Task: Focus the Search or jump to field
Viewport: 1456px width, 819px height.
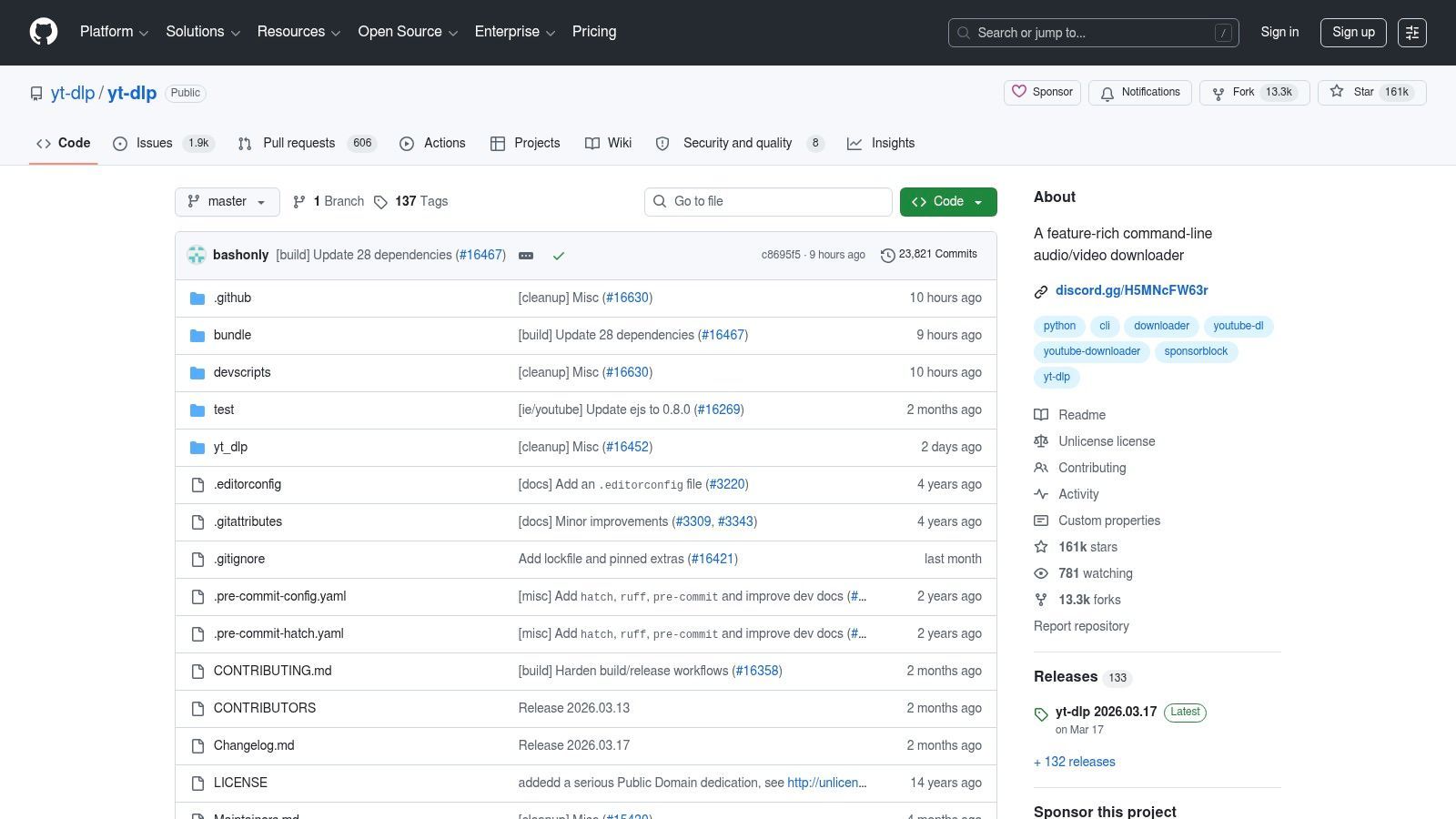Action: [x=1093, y=33]
